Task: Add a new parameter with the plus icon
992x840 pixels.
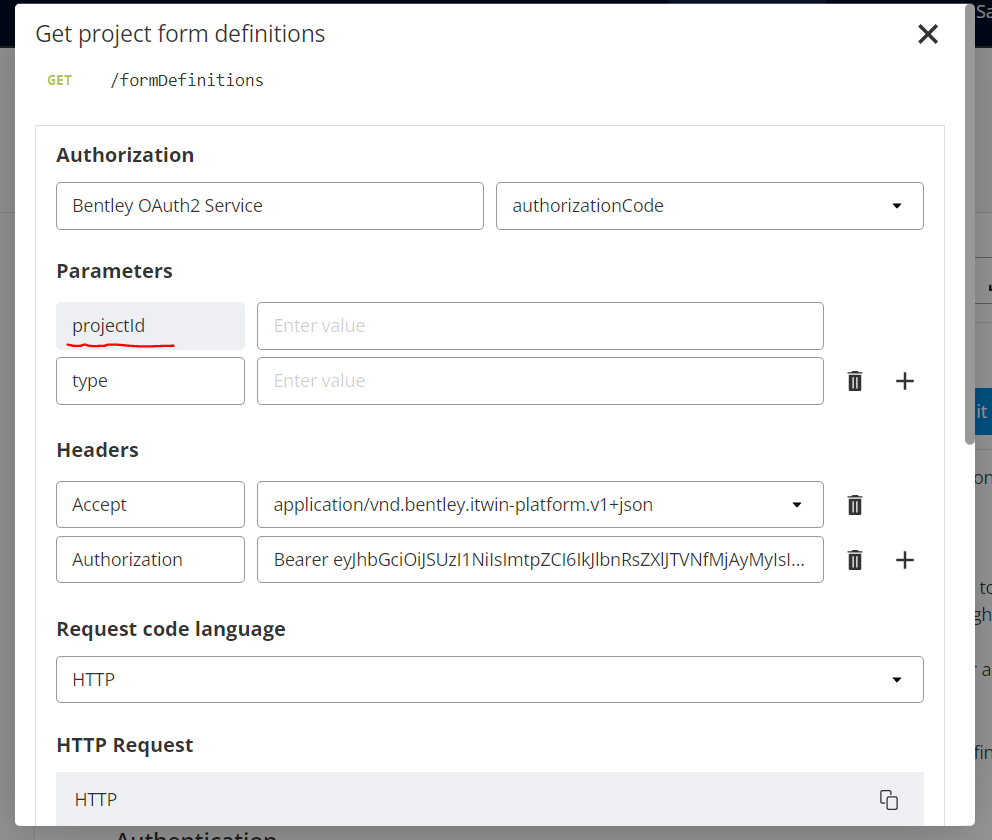Action: click(905, 380)
